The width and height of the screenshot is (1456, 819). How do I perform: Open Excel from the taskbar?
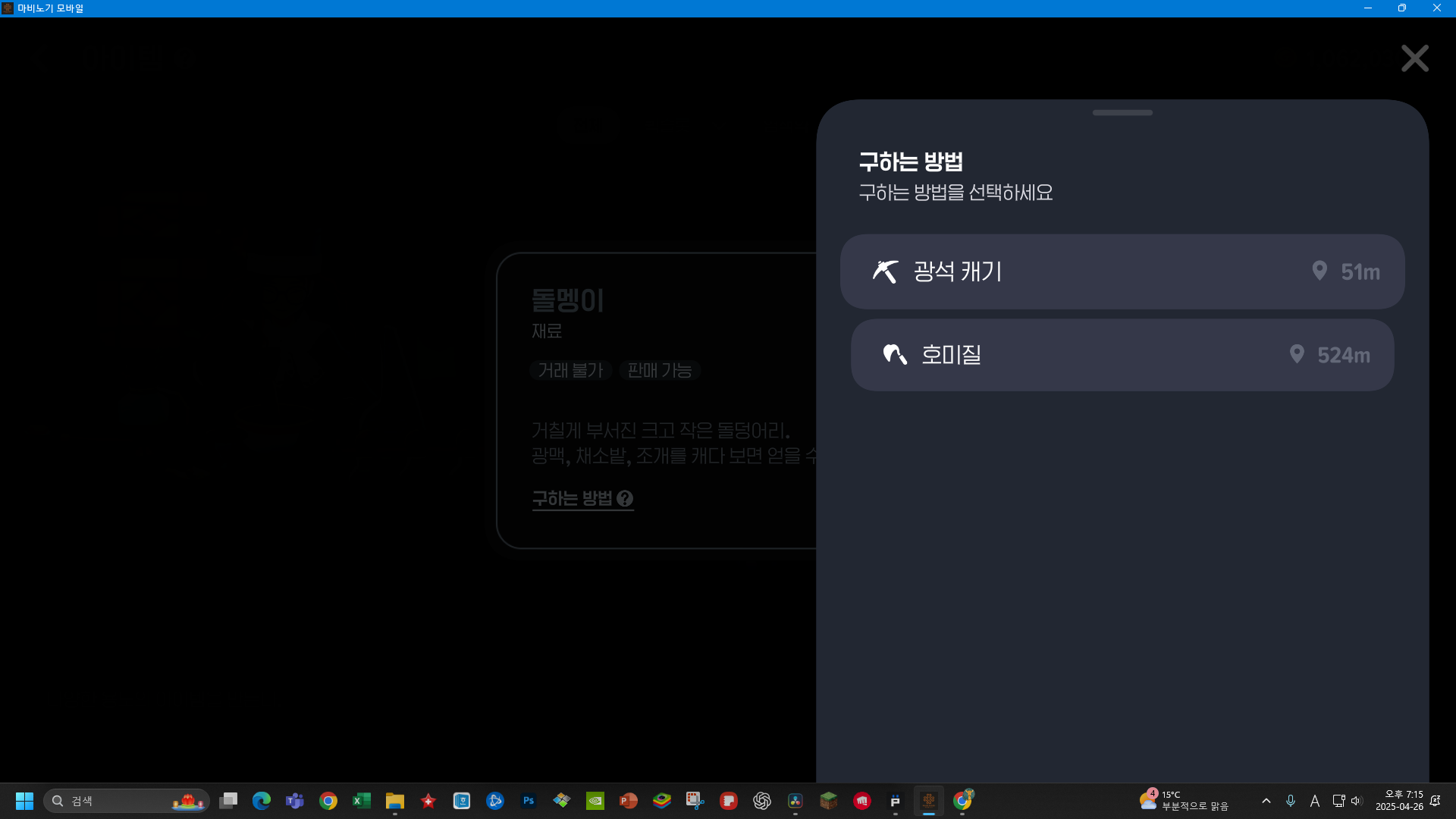[362, 801]
